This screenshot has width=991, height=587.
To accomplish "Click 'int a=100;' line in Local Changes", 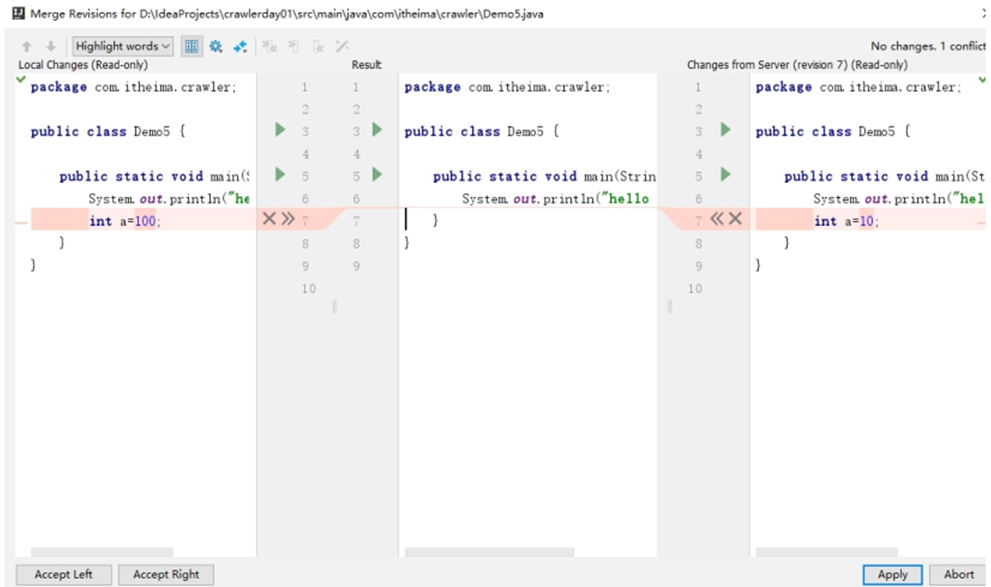I will 125,221.
